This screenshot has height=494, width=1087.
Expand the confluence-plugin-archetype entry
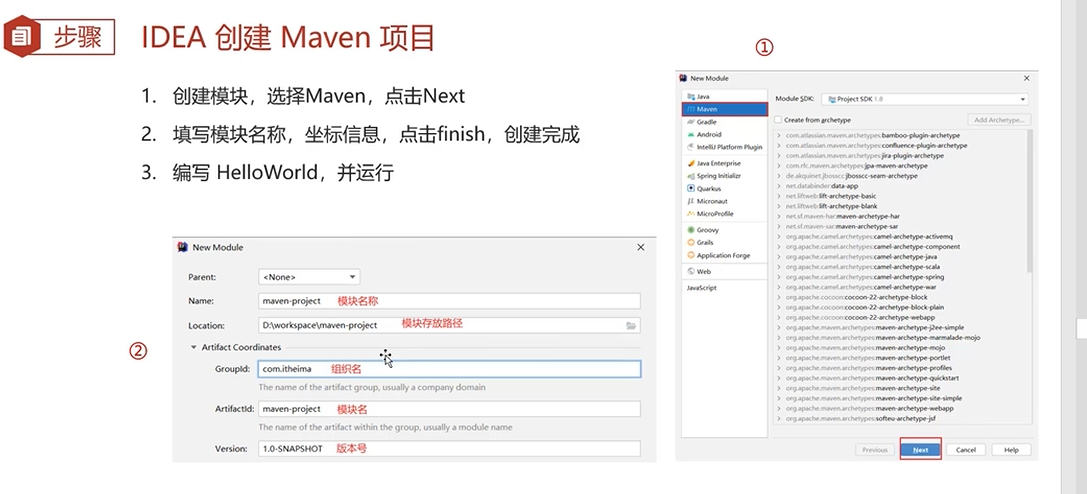[779, 145]
